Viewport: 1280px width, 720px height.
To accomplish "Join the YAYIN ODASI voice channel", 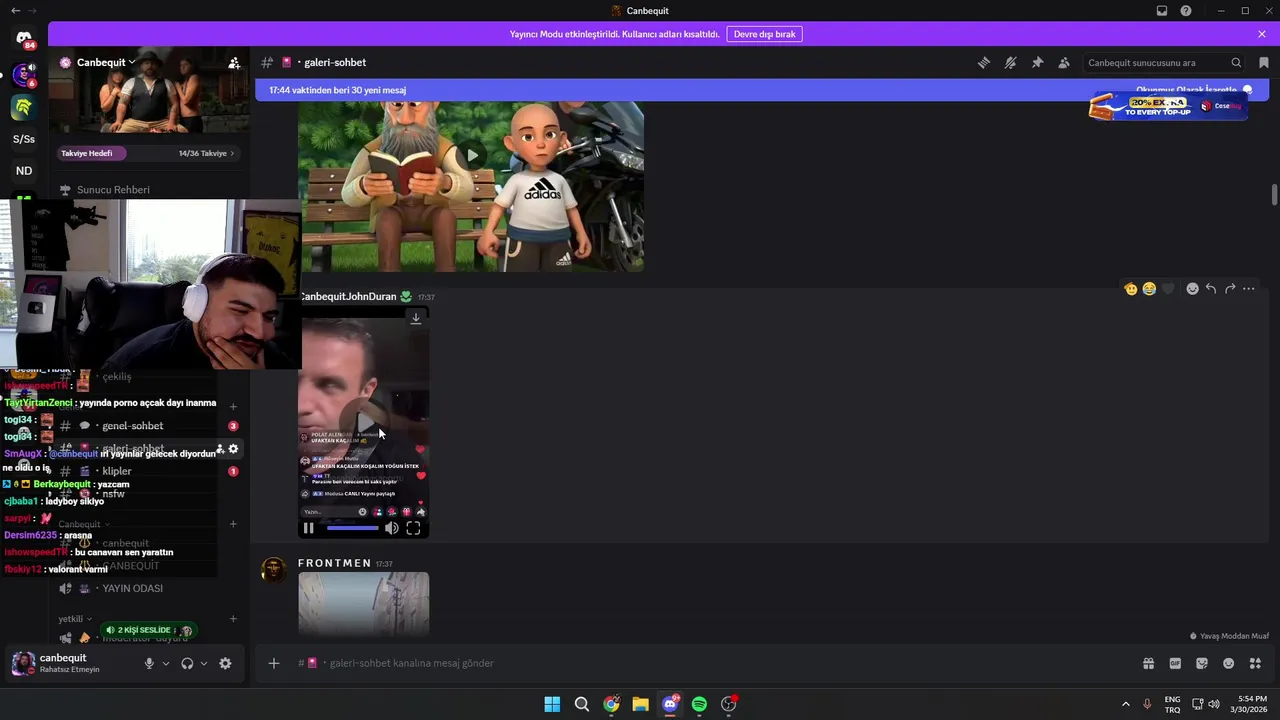I will point(132,589).
